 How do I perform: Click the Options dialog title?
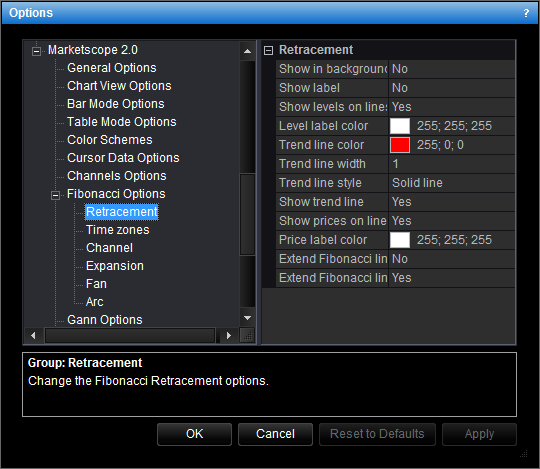pos(31,13)
